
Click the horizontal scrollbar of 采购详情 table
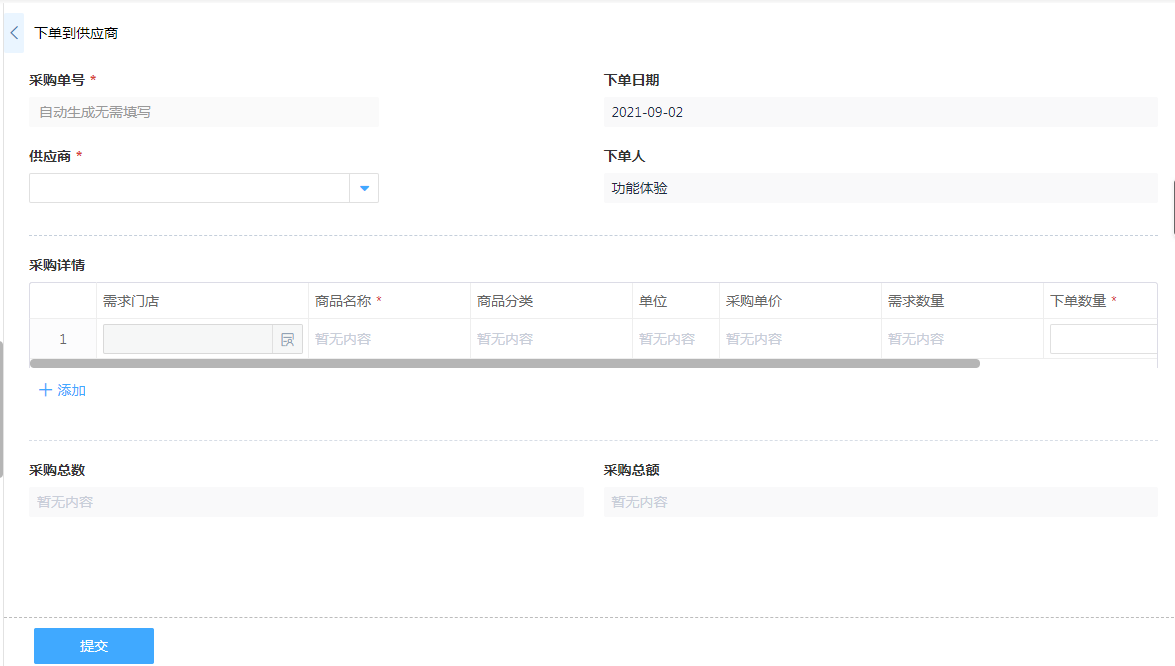pyautogui.click(x=505, y=363)
